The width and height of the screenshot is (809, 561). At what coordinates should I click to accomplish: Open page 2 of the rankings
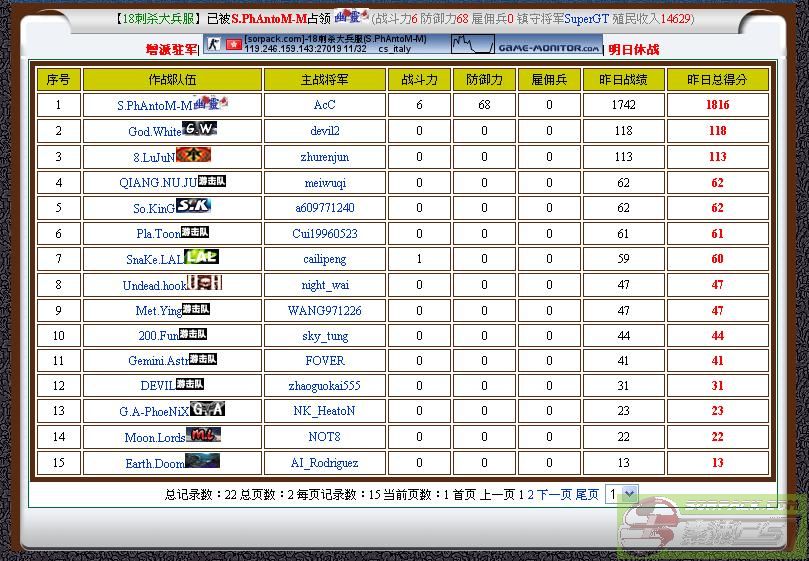(x=531, y=495)
